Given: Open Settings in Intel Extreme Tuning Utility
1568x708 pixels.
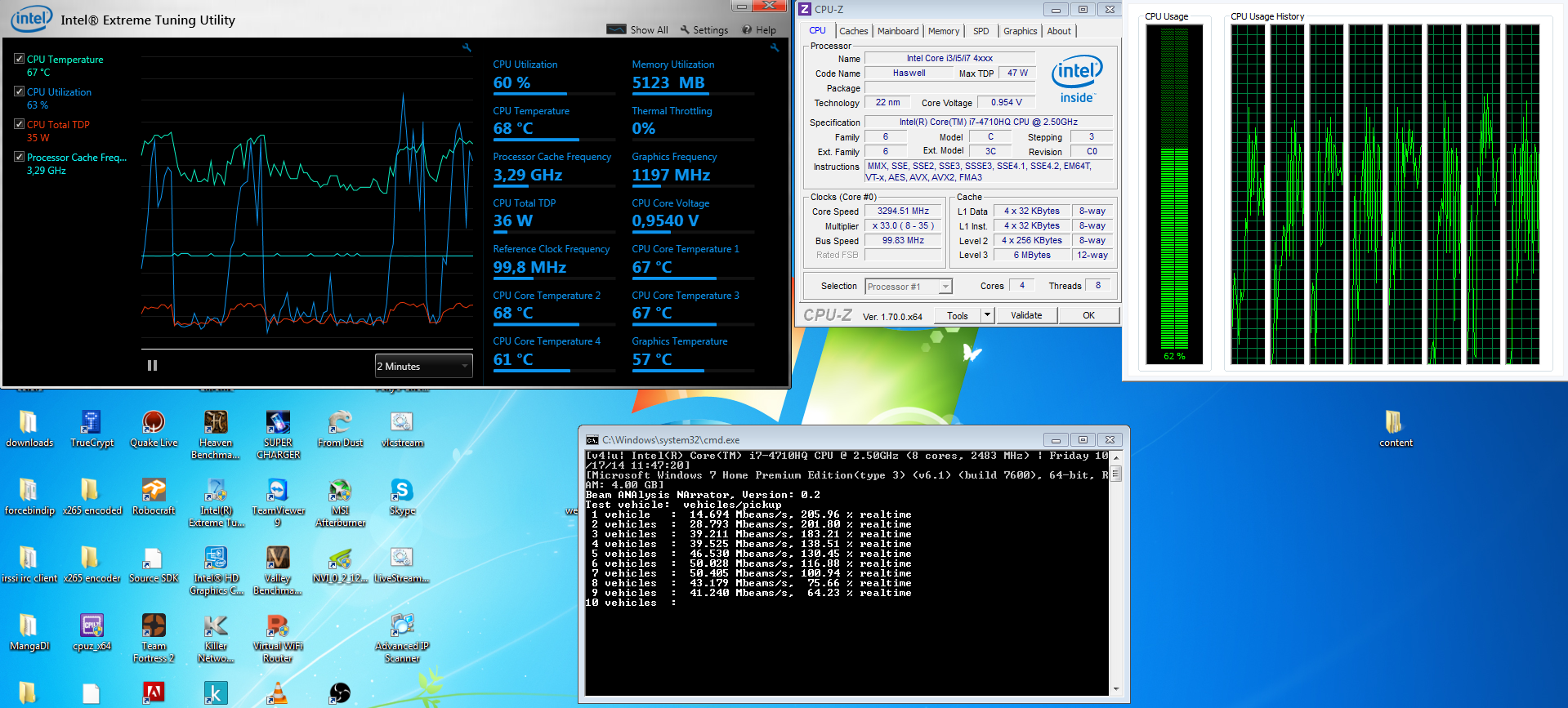Looking at the screenshot, I should 704,29.
